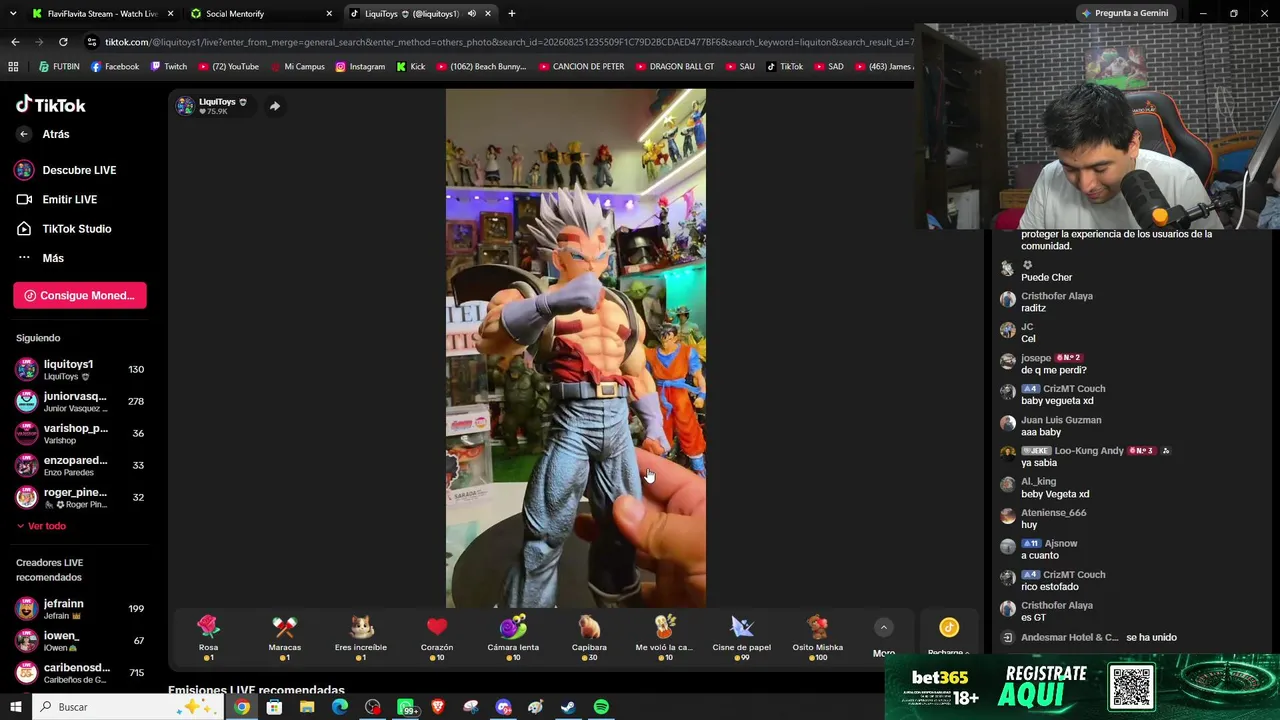Image resolution: width=1280 pixels, height=720 pixels.
Task: Mute audio on the LiquiToys tab
Action: [x=471, y=14]
